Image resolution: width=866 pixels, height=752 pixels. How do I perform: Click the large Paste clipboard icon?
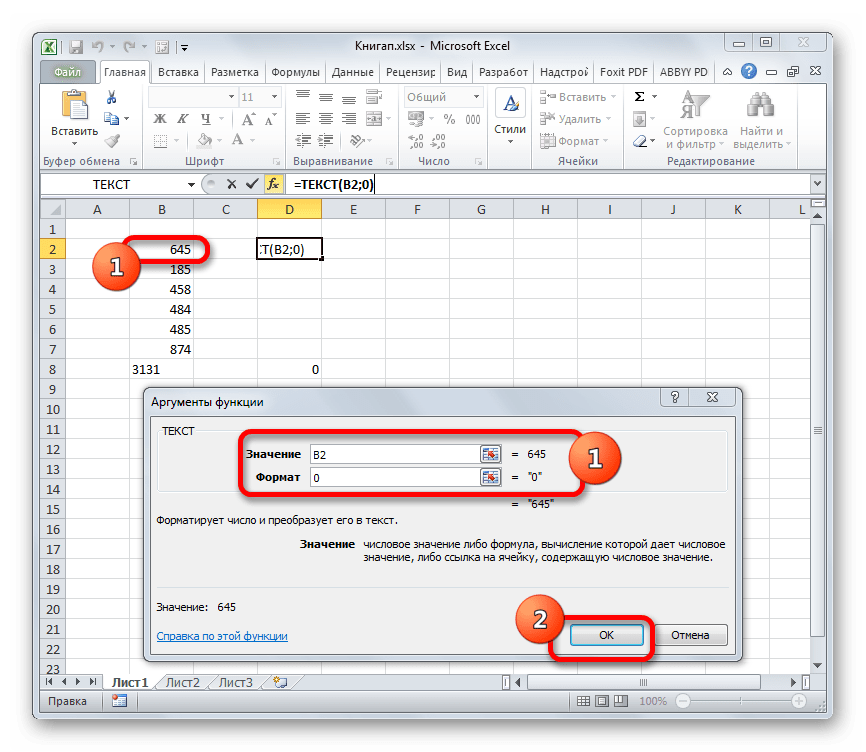tap(75, 105)
